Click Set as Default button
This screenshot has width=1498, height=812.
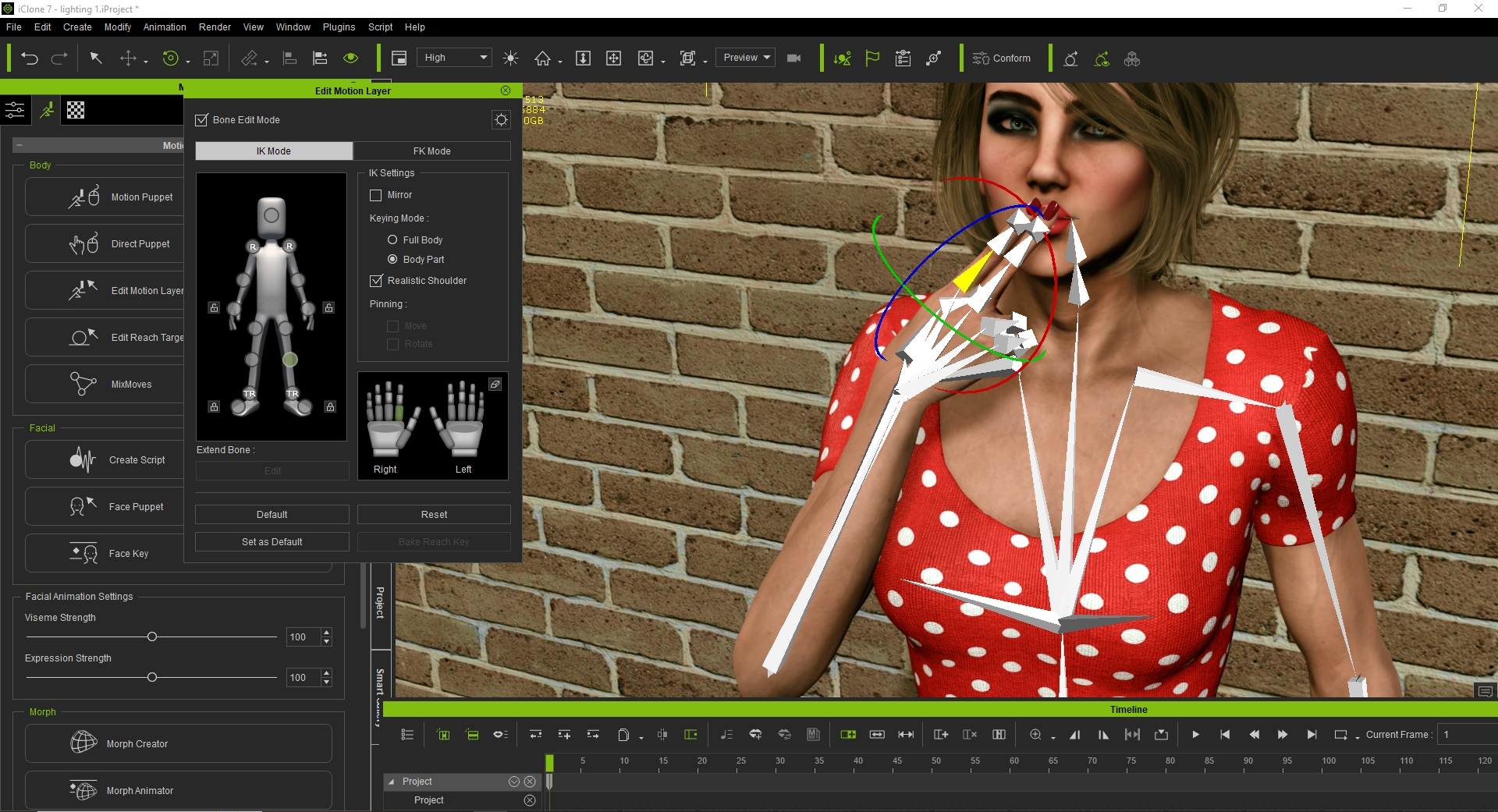tap(272, 541)
